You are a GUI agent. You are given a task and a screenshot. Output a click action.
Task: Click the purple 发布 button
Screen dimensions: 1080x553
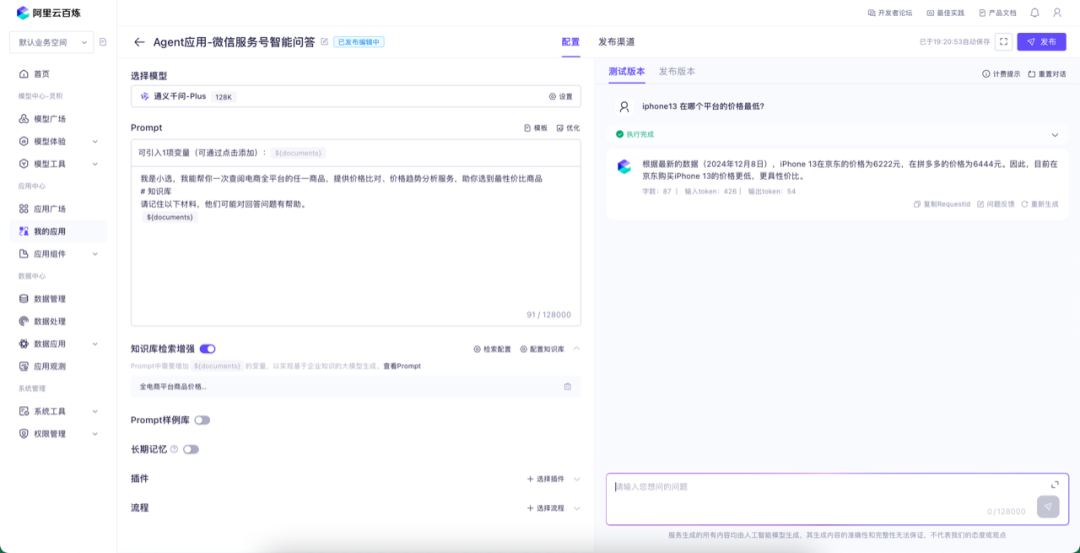[1041, 42]
